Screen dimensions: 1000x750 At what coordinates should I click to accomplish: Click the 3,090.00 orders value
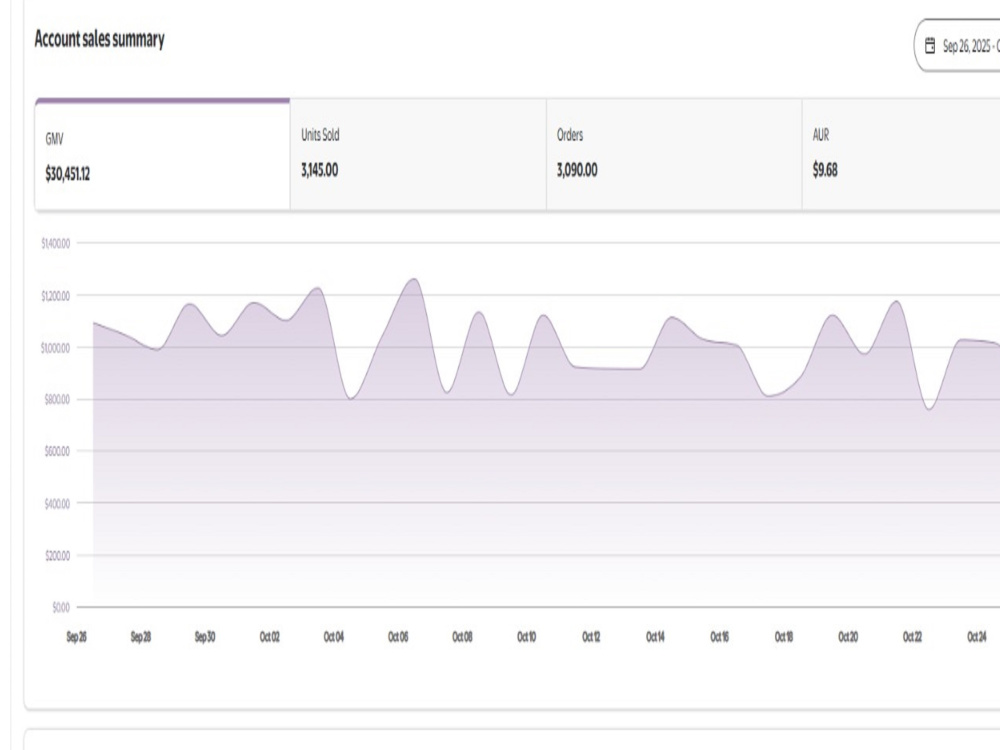pyautogui.click(x=577, y=170)
